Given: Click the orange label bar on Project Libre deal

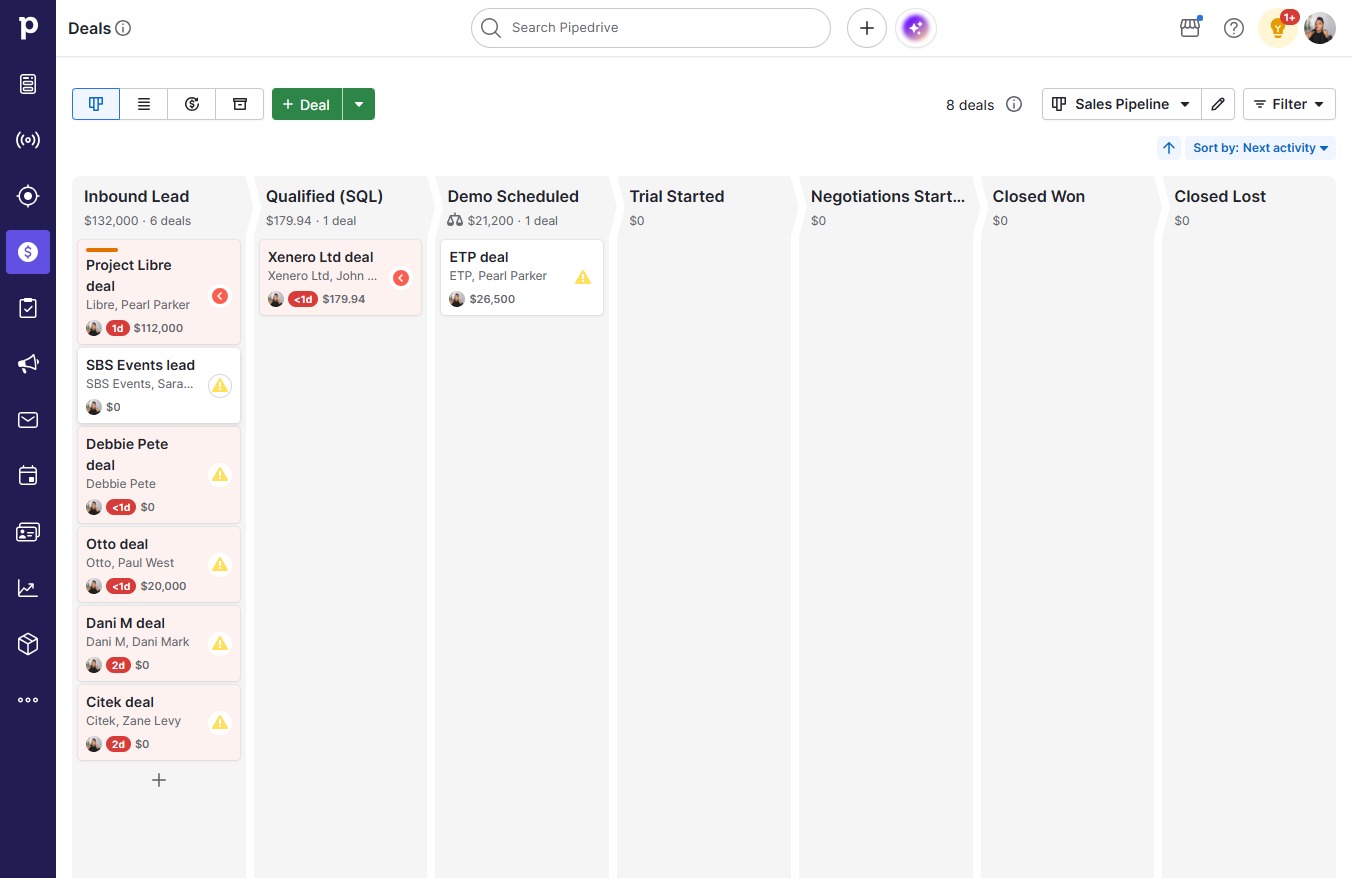Looking at the screenshot, I should [x=102, y=250].
